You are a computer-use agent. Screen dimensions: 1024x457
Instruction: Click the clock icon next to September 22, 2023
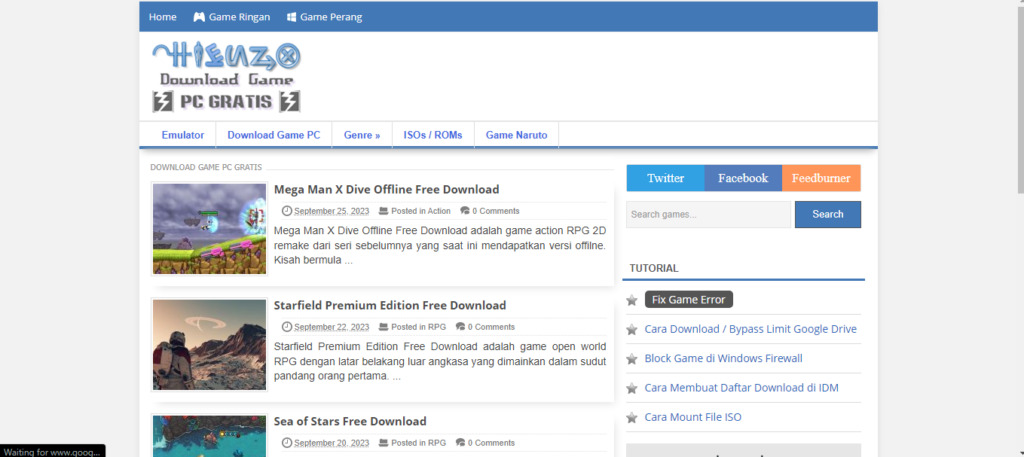[x=287, y=326]
